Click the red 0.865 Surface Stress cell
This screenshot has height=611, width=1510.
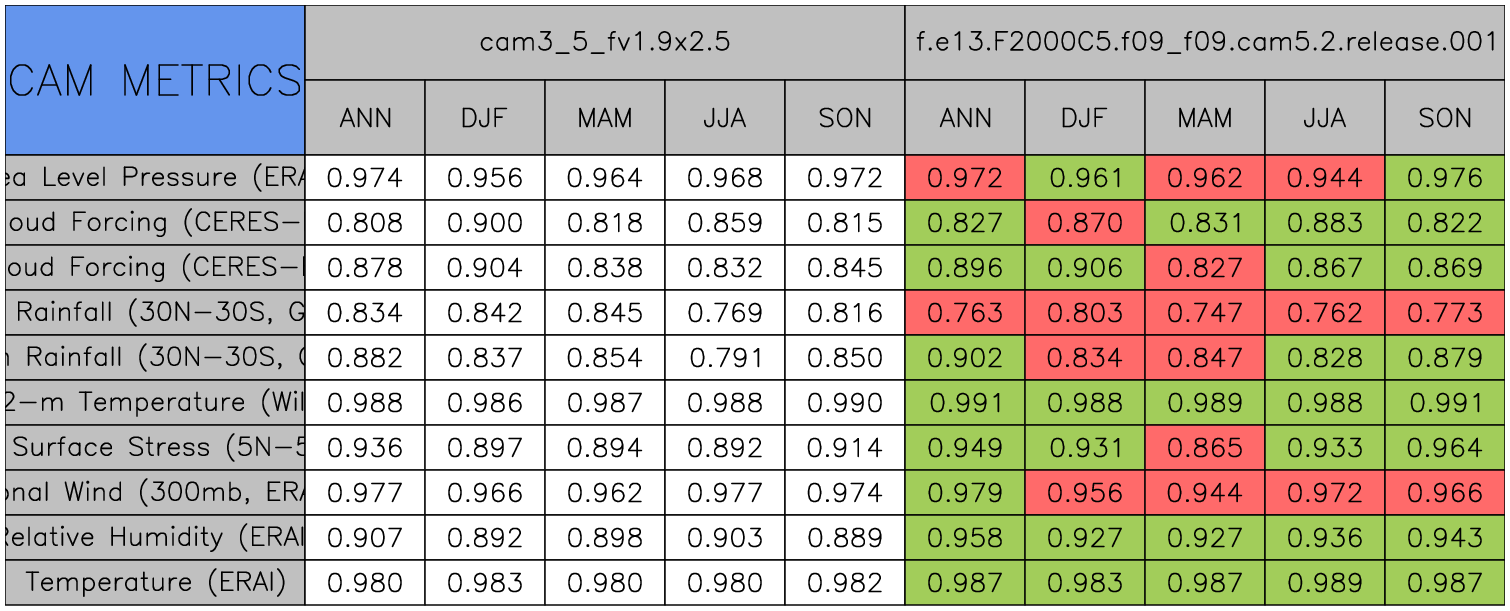click(1204, 448)
